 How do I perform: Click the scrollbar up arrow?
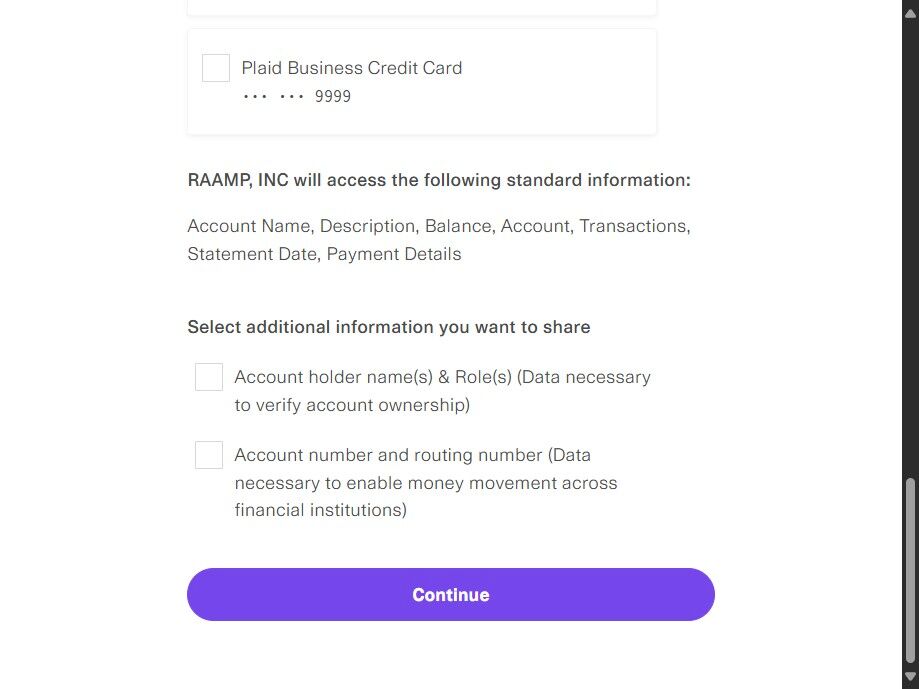click(x=910, y=8)
